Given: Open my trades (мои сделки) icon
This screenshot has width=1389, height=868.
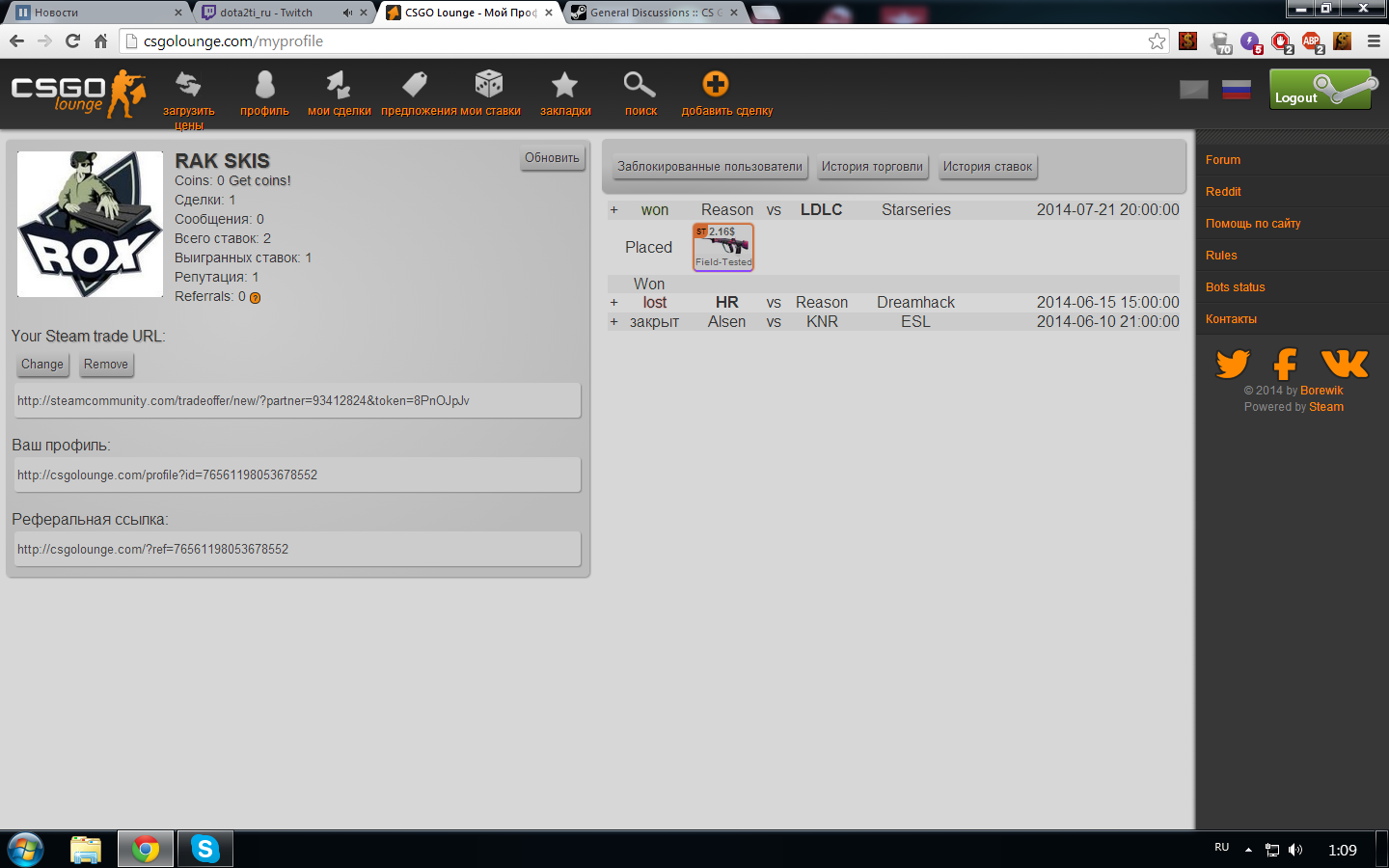Looking at the screenshot, I should (x=339, y=85).
